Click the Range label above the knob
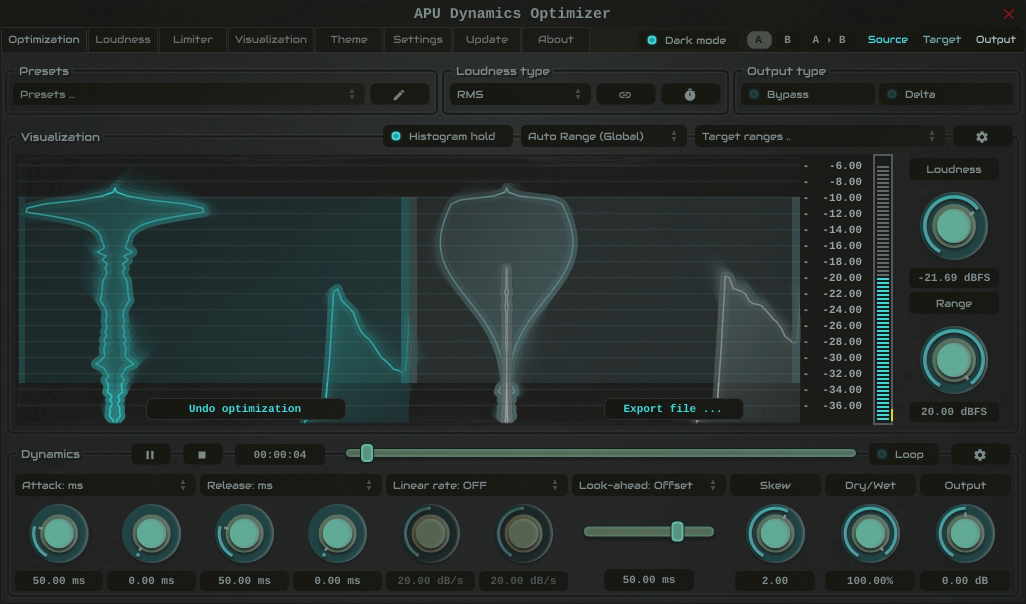This screenshot has width=1026, height=604. coord(953,304)
